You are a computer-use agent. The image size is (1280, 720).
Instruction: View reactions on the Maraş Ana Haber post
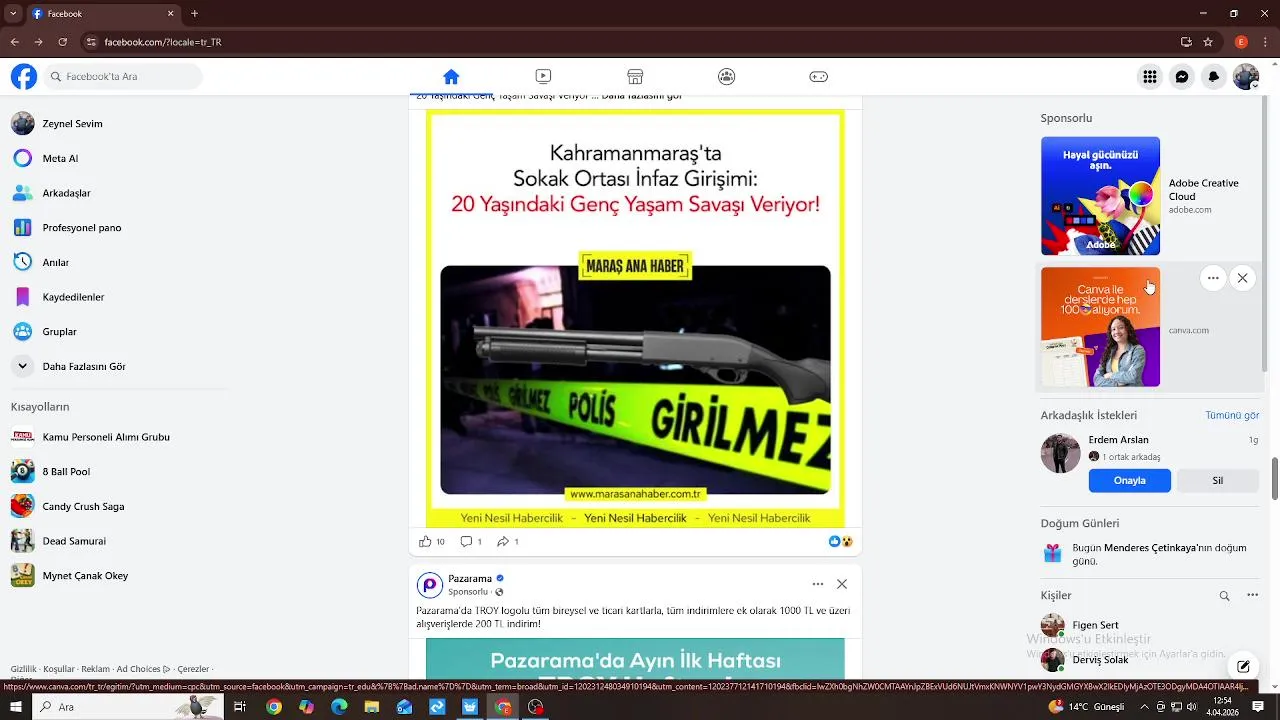[x=841, y=541]
